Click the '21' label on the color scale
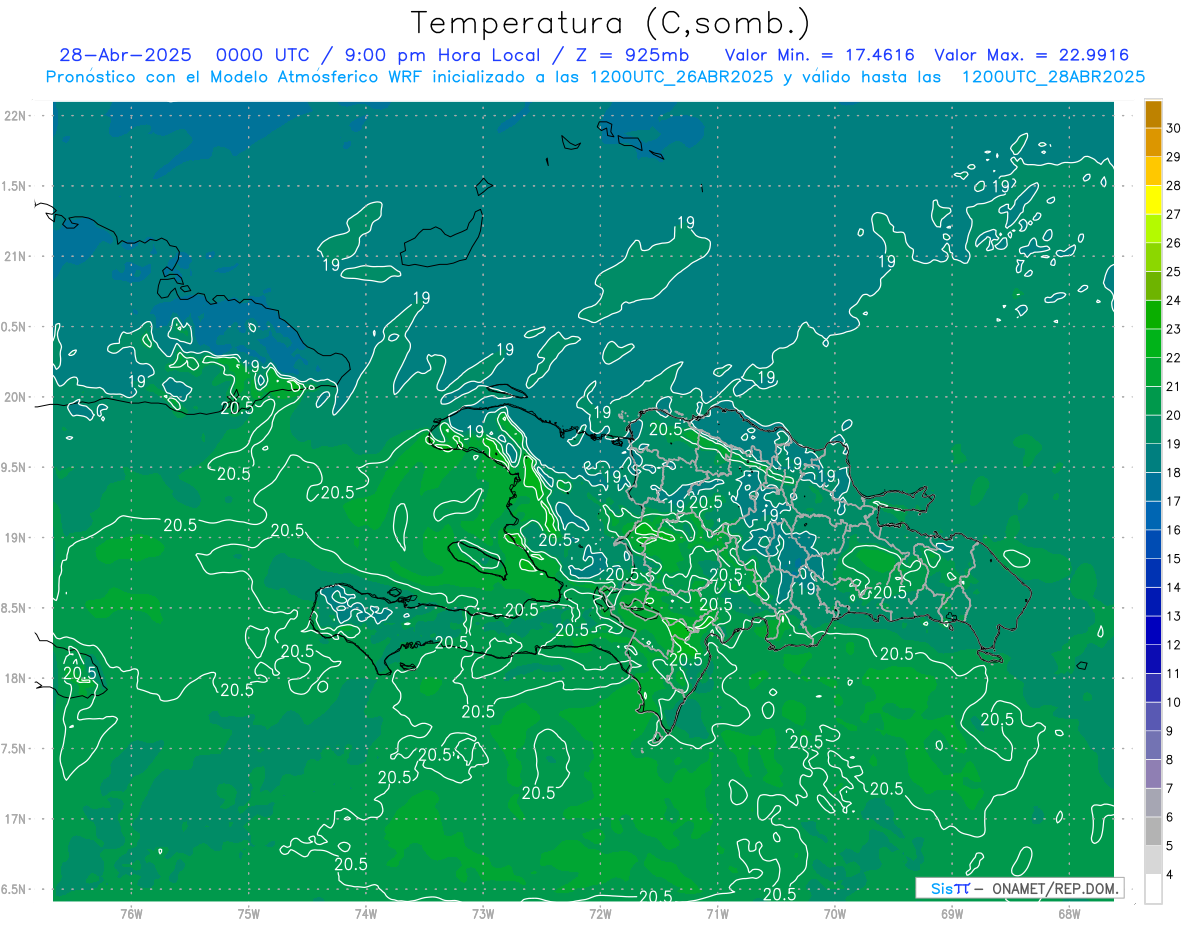 tap(1174, 386)
